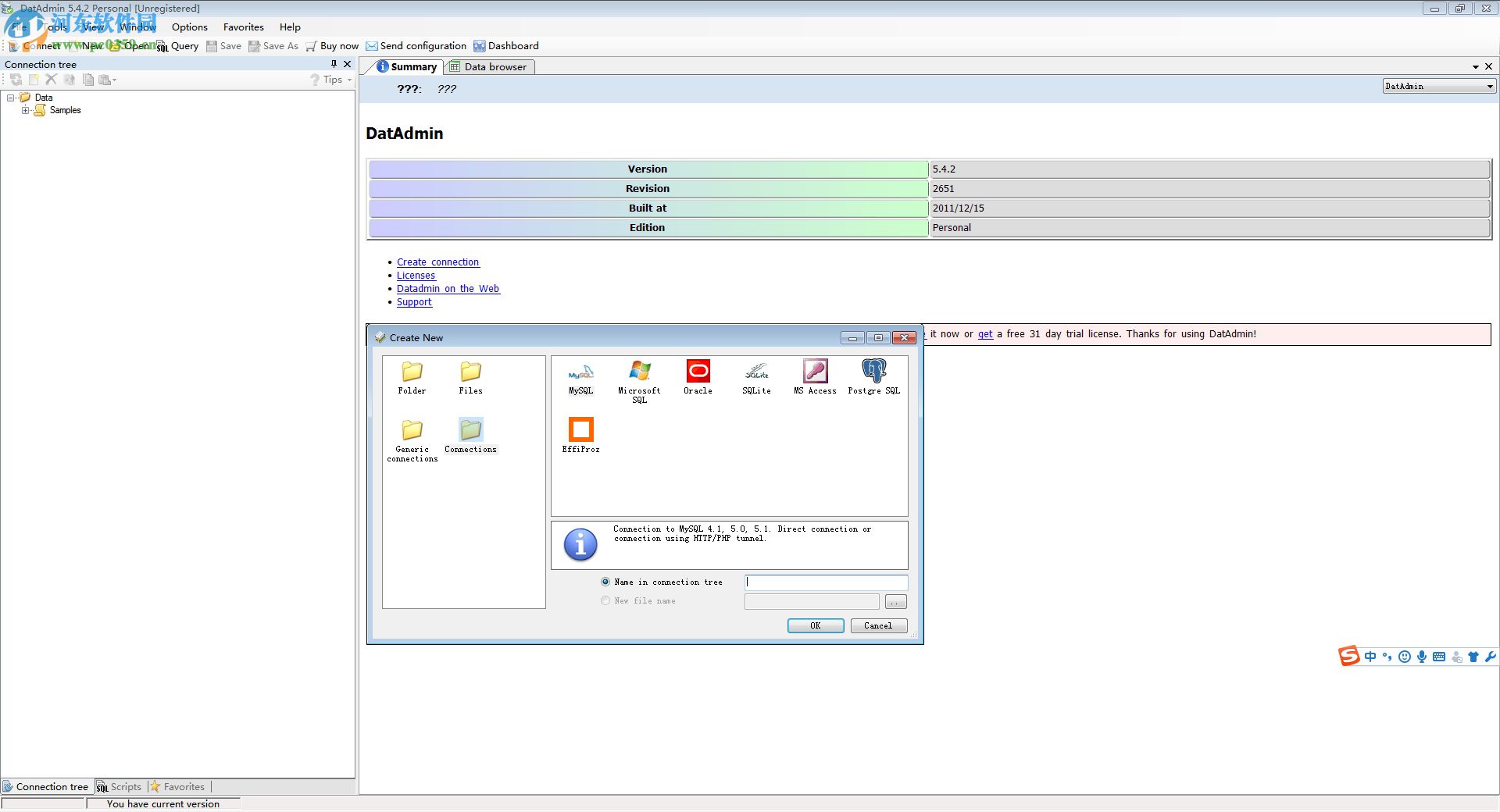Open the Support link

coord(414,302)
